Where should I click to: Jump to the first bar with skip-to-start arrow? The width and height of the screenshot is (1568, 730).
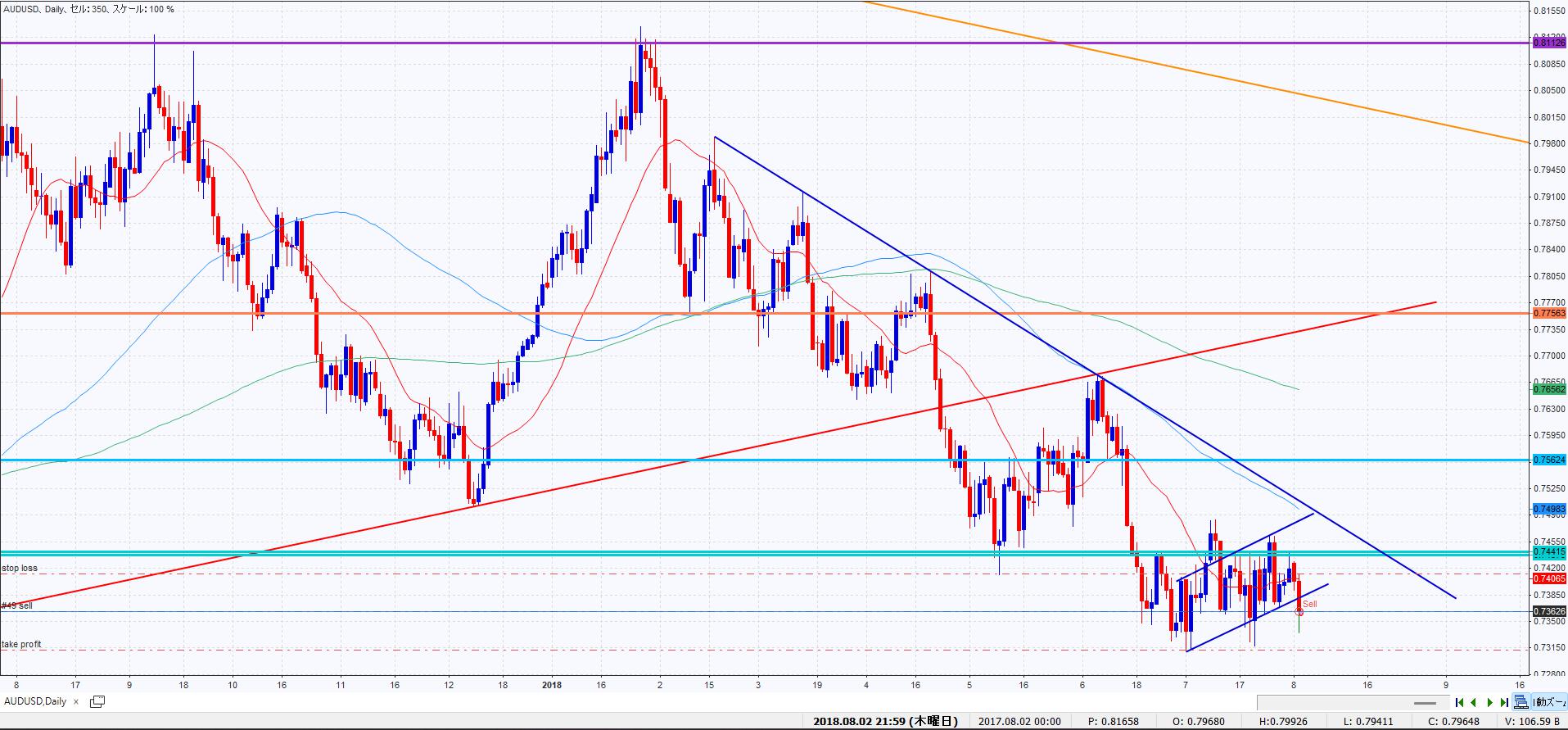click(x=1459, y=702)
